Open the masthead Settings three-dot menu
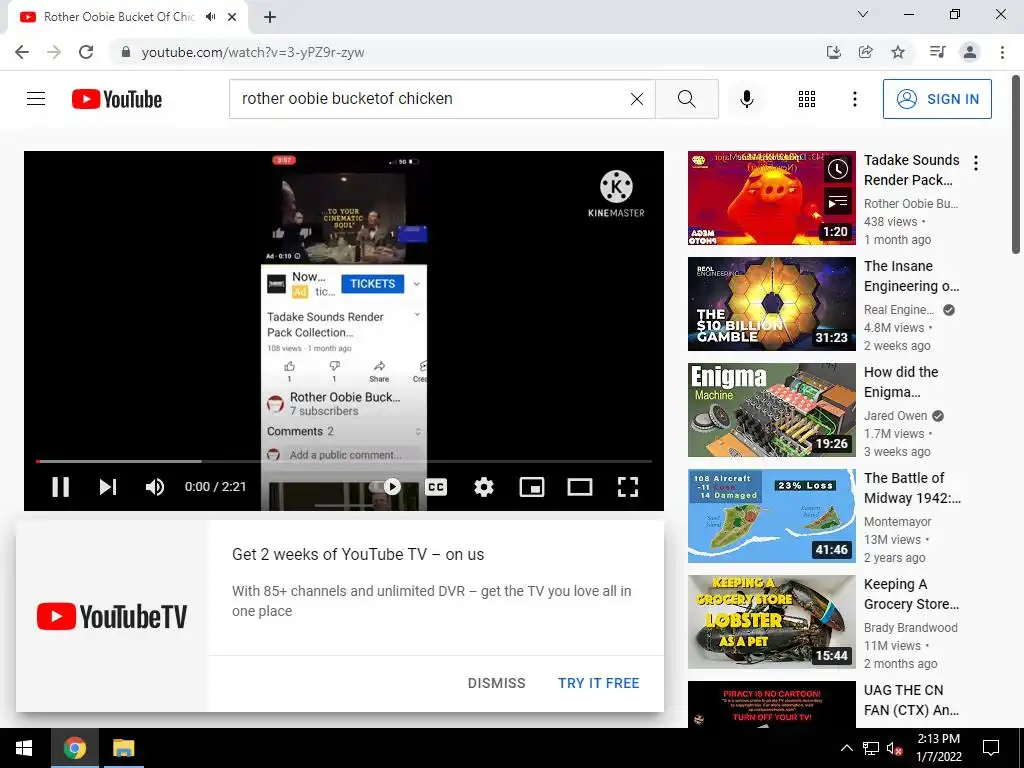This screenshot has height=768, width=1024. coord(855,99)
